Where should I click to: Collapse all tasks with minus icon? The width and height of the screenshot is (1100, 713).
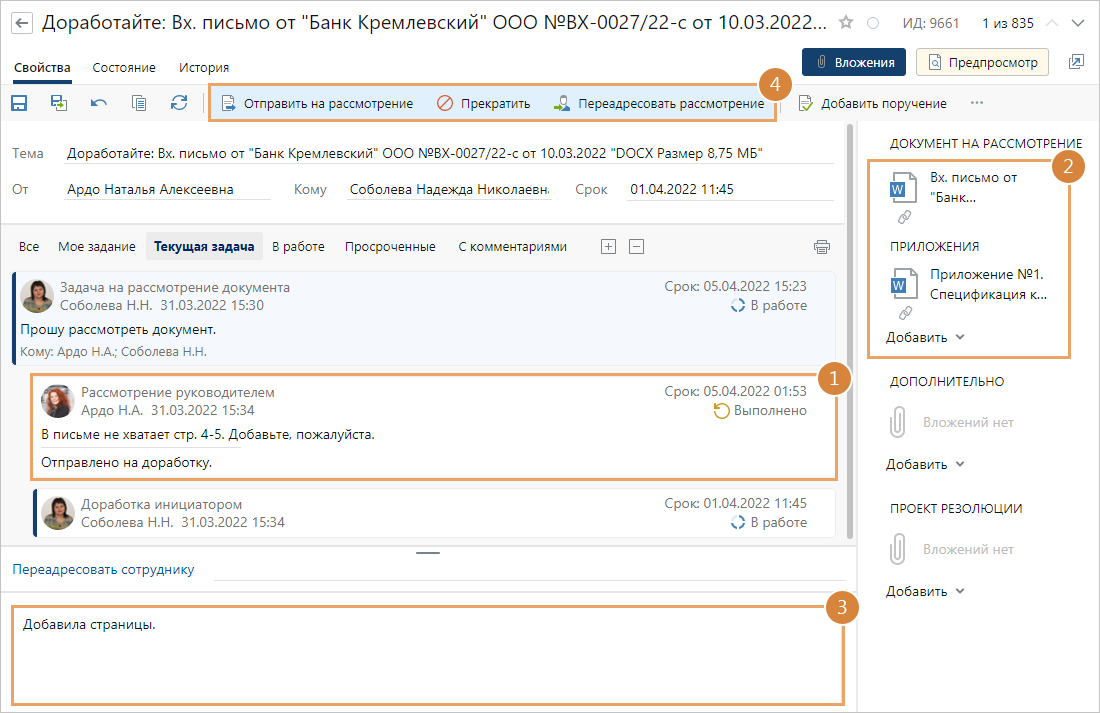pyautogui.click(x=636, y=247)
